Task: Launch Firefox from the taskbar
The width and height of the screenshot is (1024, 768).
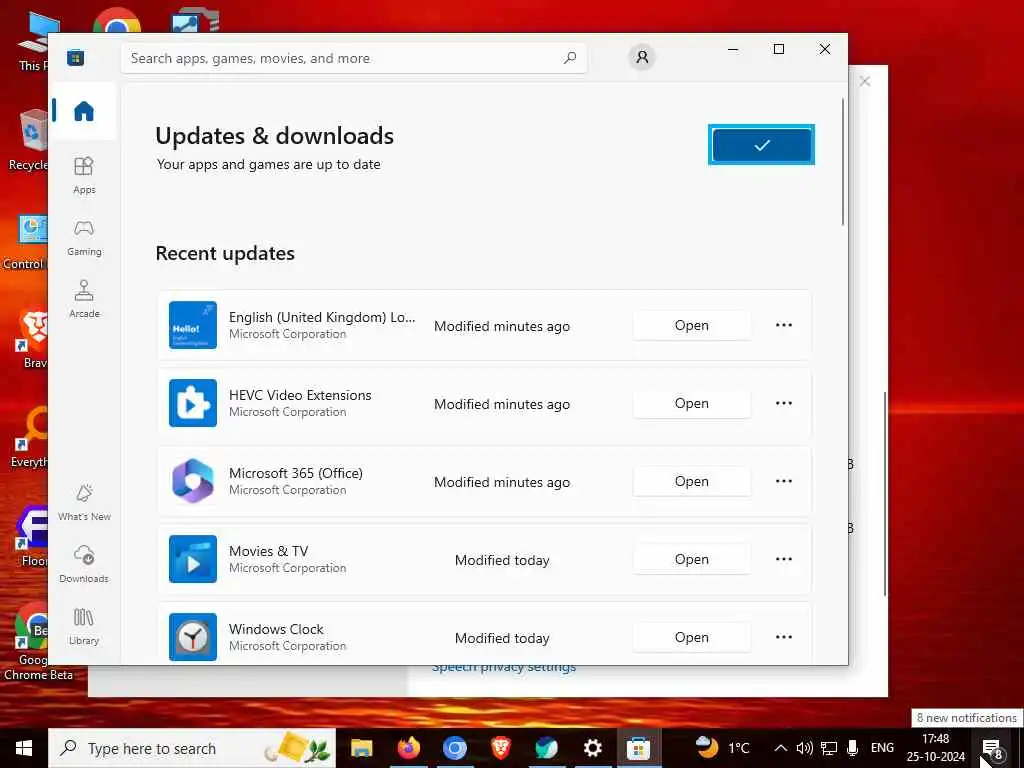Action: point(409,748)
